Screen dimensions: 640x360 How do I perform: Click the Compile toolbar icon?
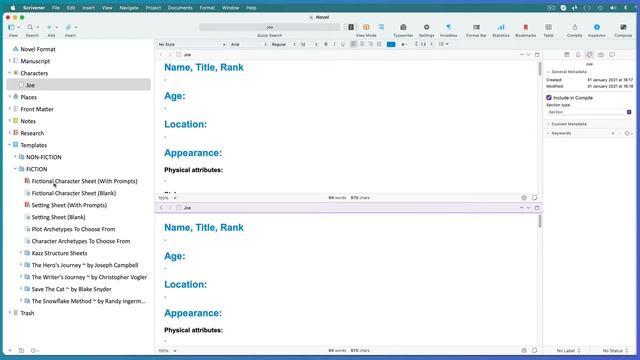click(574, 27)
